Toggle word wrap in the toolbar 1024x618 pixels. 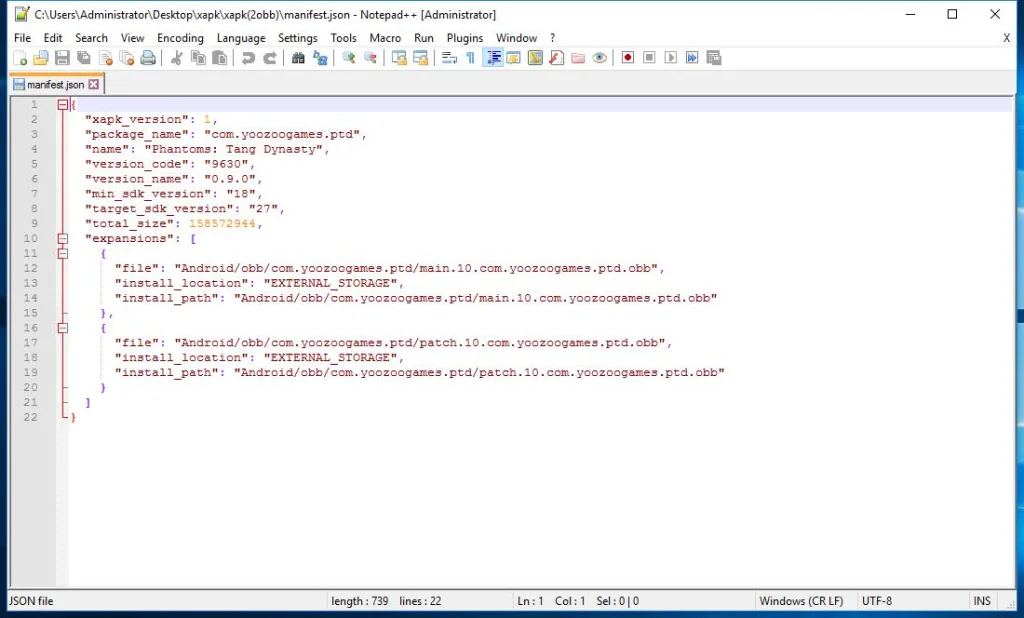tap(449, 58)
